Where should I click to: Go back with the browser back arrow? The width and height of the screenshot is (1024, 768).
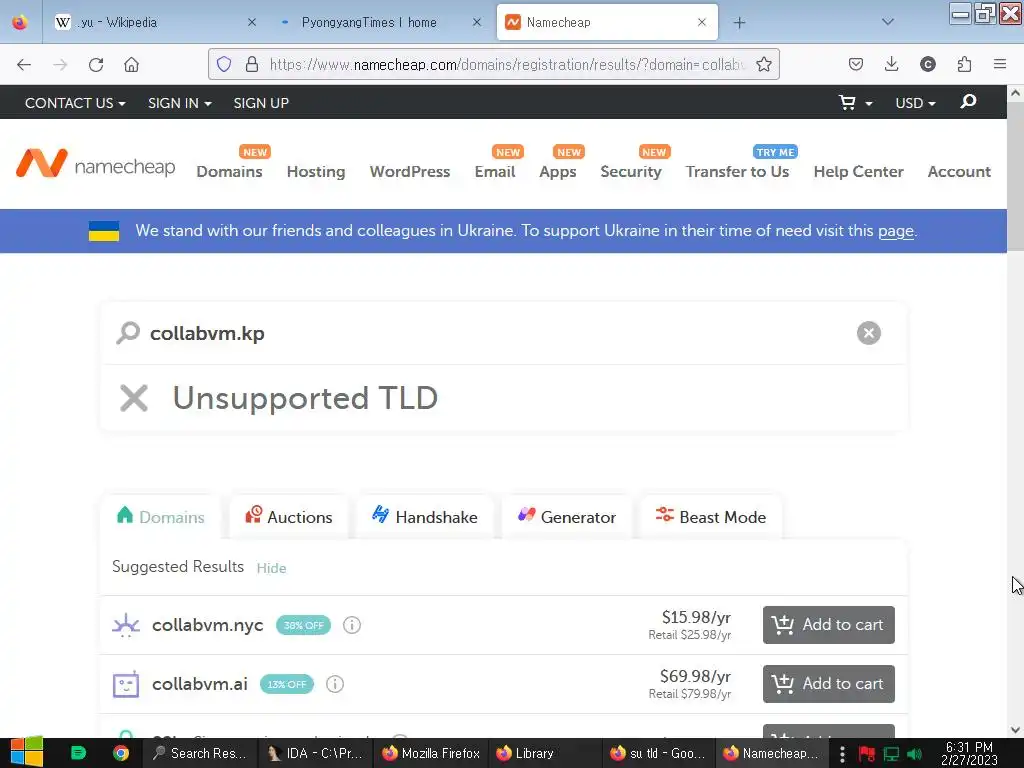(24, 65)
